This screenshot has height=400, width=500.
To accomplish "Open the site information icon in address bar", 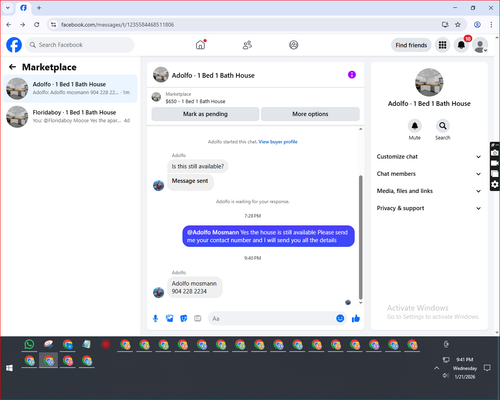I will (53, 24).
